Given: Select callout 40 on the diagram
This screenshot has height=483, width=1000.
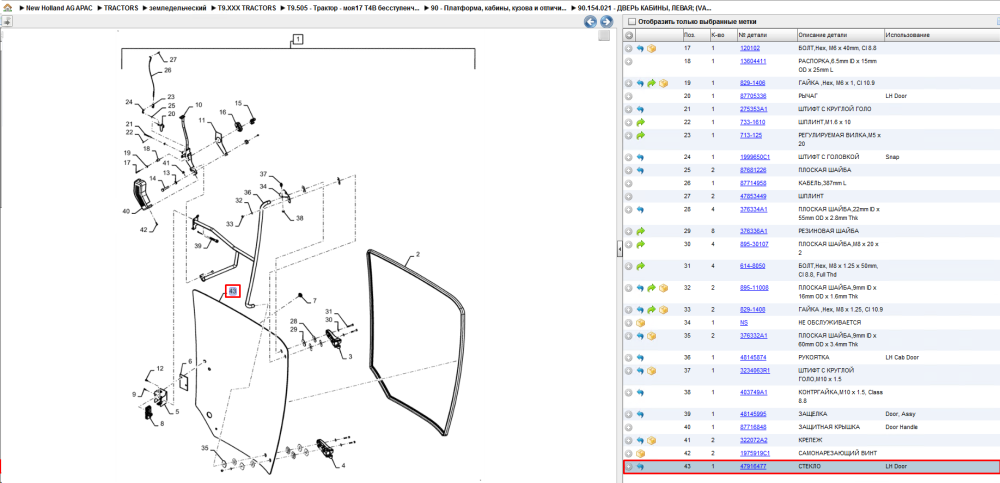Looking at the screenshot, I should point(126,211).
